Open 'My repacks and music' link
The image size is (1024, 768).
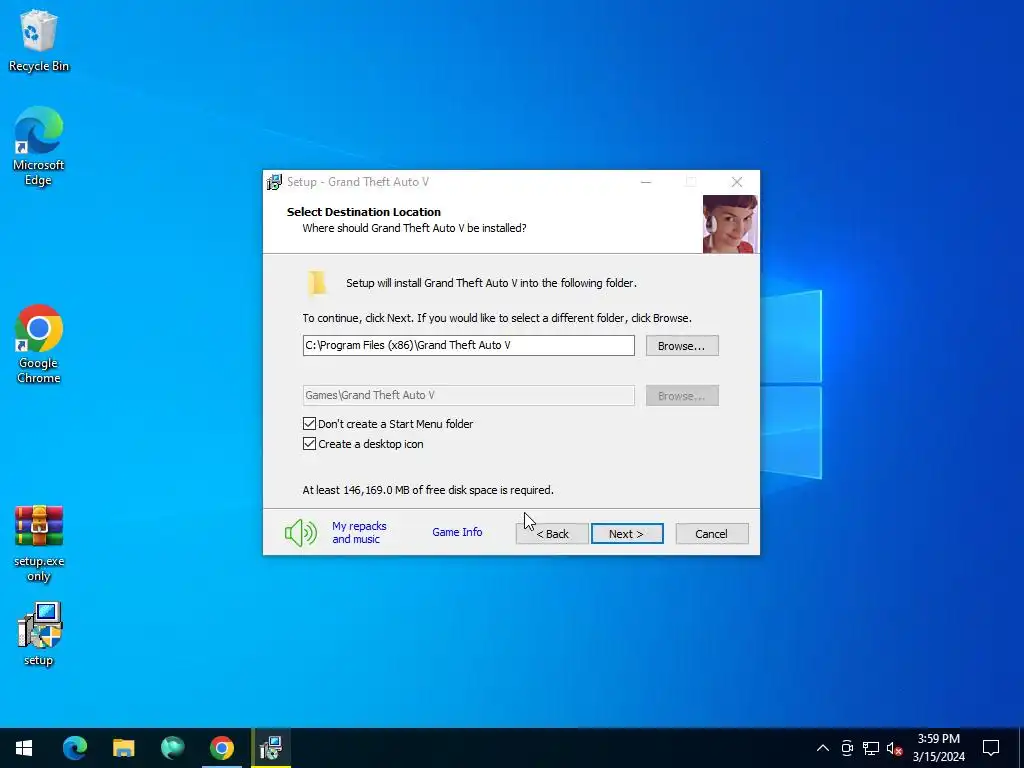coord(359,533)
